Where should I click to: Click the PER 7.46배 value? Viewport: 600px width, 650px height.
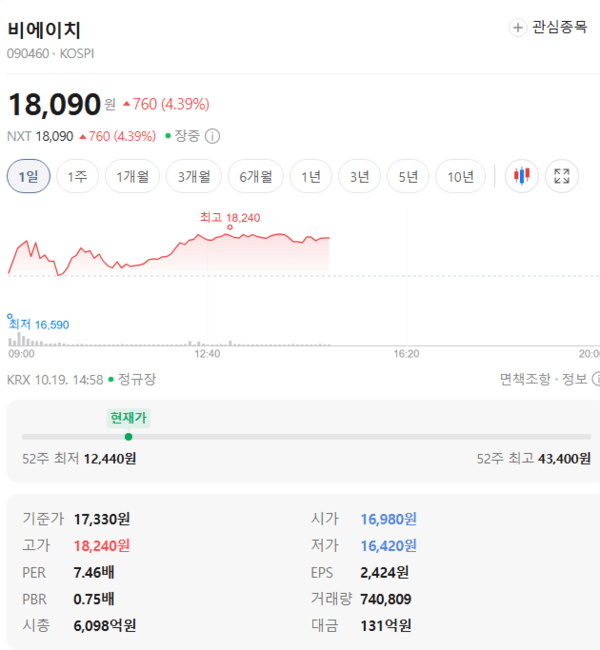tap(94, 572)
